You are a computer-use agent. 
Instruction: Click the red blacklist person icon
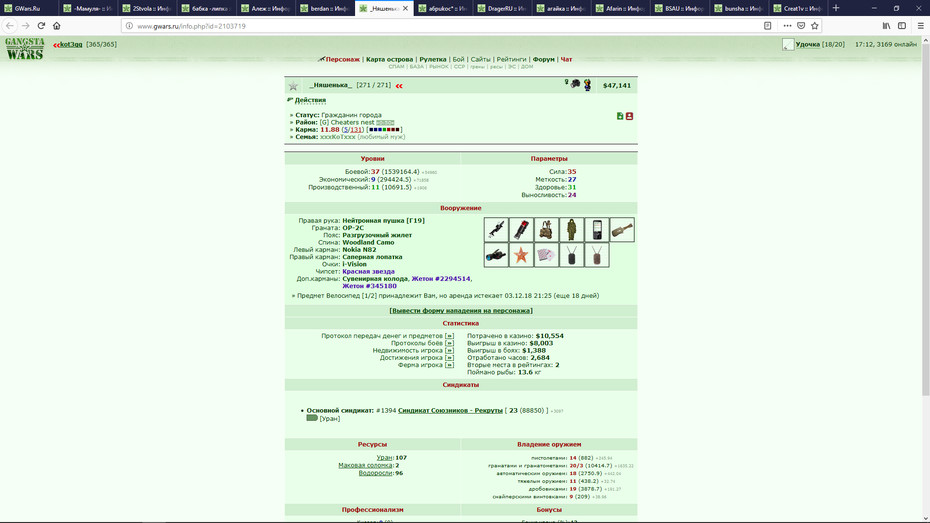tap(629, 116)
